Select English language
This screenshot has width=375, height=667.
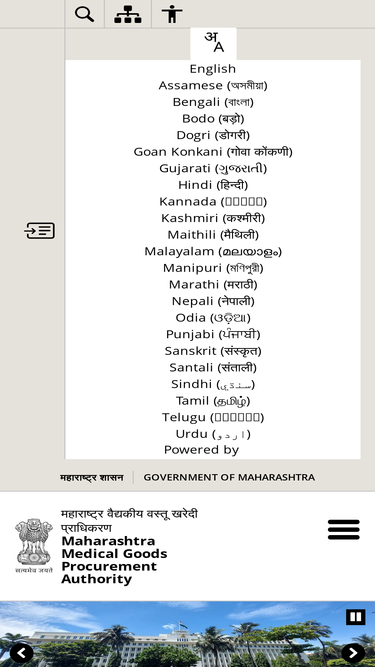point(213,69)
